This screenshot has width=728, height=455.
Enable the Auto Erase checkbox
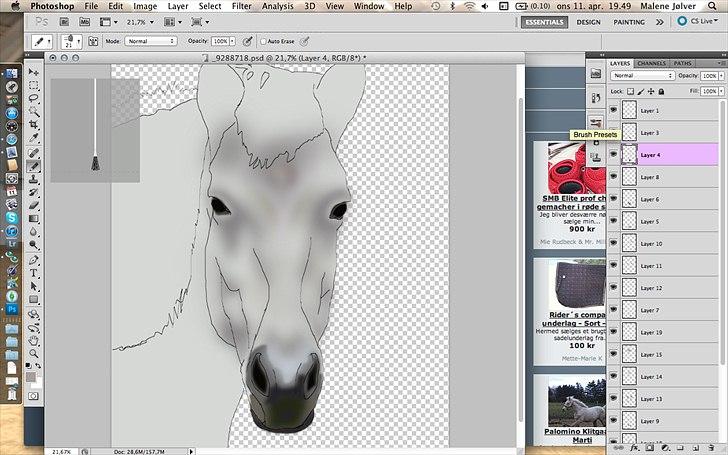coord(264,41)
